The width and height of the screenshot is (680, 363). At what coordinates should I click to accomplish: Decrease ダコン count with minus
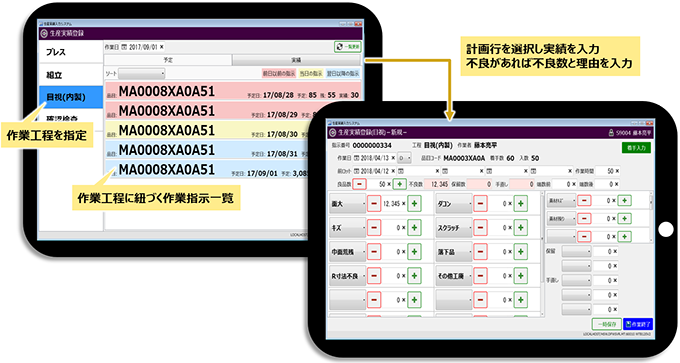(480, 203)
